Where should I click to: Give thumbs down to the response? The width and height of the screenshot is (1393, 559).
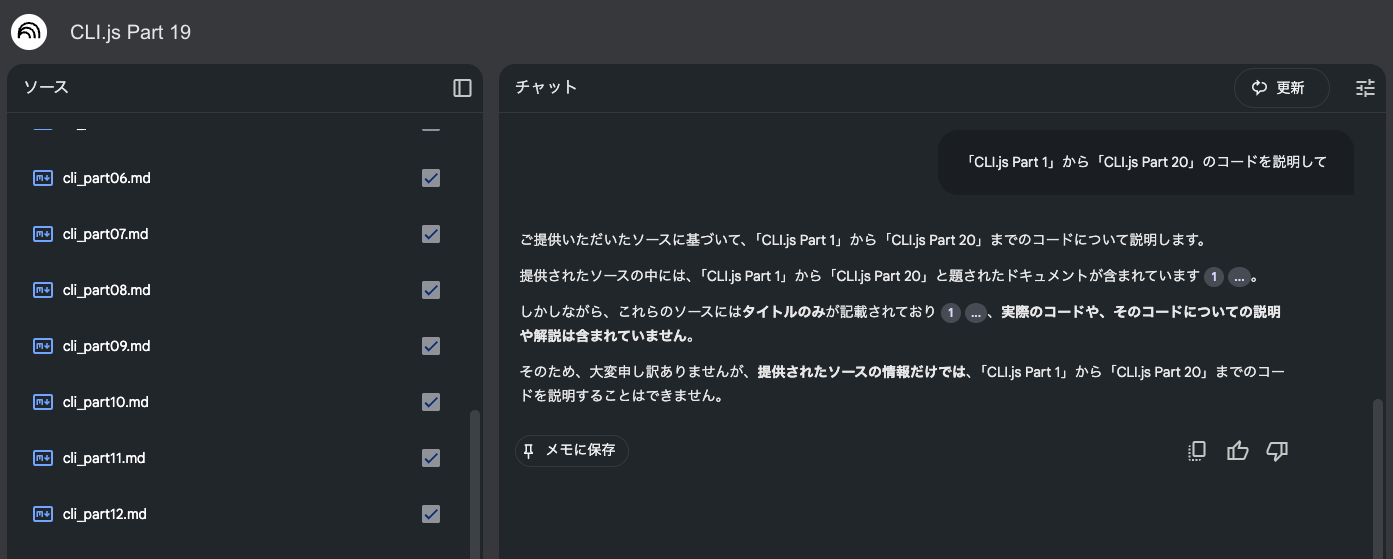(x=1277, y=451)
